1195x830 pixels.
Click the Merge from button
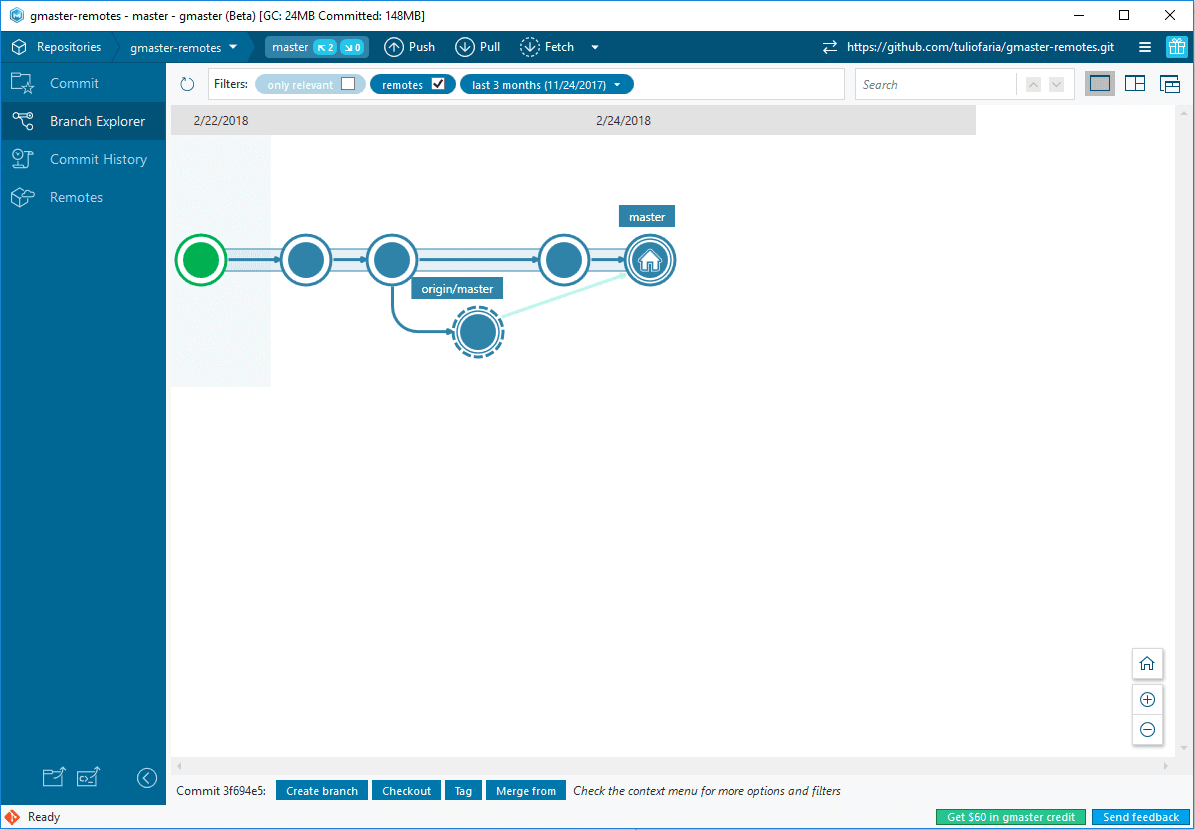click(526, 791)
